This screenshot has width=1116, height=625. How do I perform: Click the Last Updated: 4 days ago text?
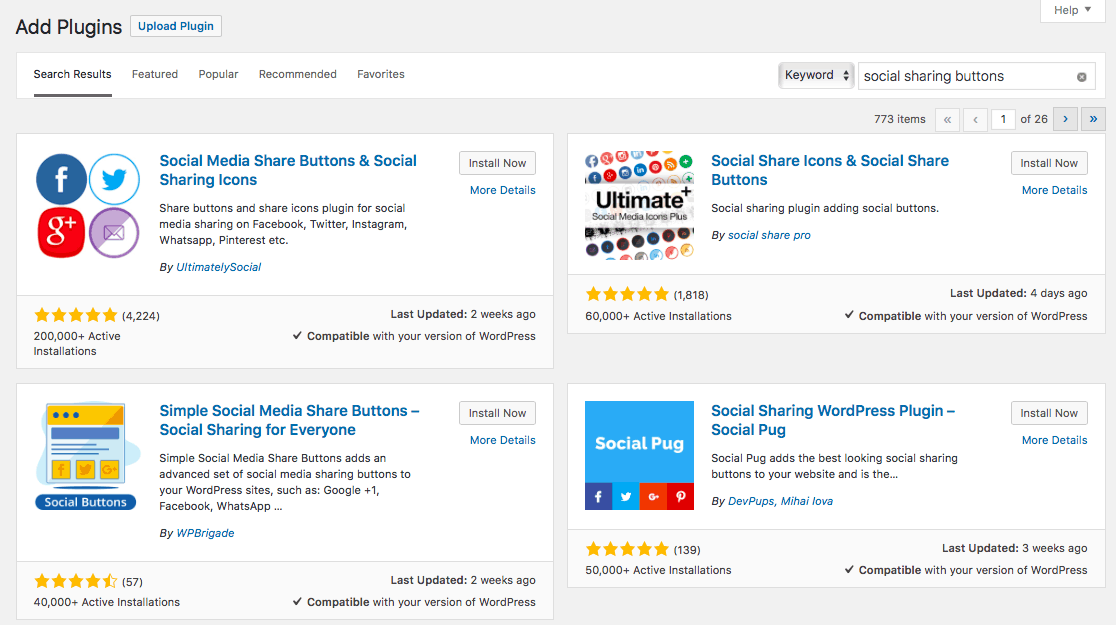[x=1018, y=293]
